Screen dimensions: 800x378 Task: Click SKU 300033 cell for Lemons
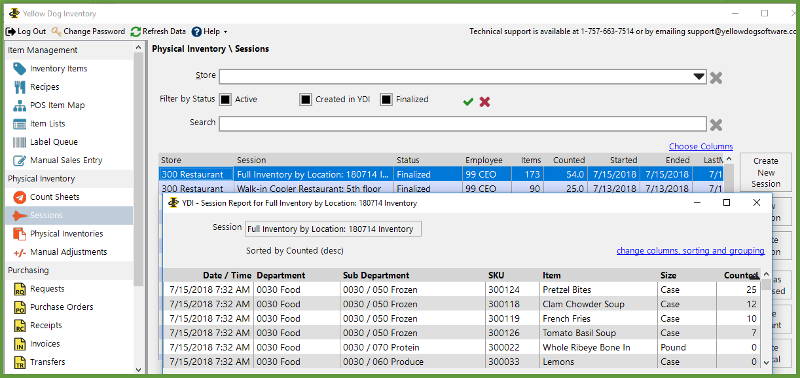pyautogui.click(x=513, y=362)
